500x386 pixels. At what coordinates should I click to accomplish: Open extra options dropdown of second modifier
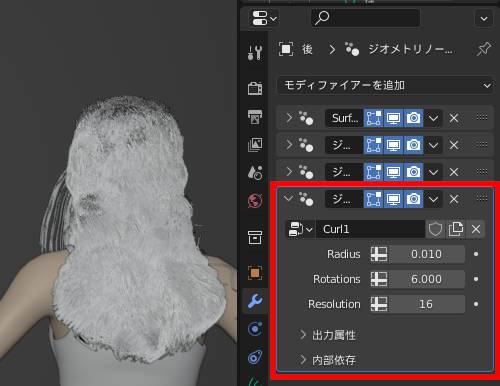coord(433,145)
